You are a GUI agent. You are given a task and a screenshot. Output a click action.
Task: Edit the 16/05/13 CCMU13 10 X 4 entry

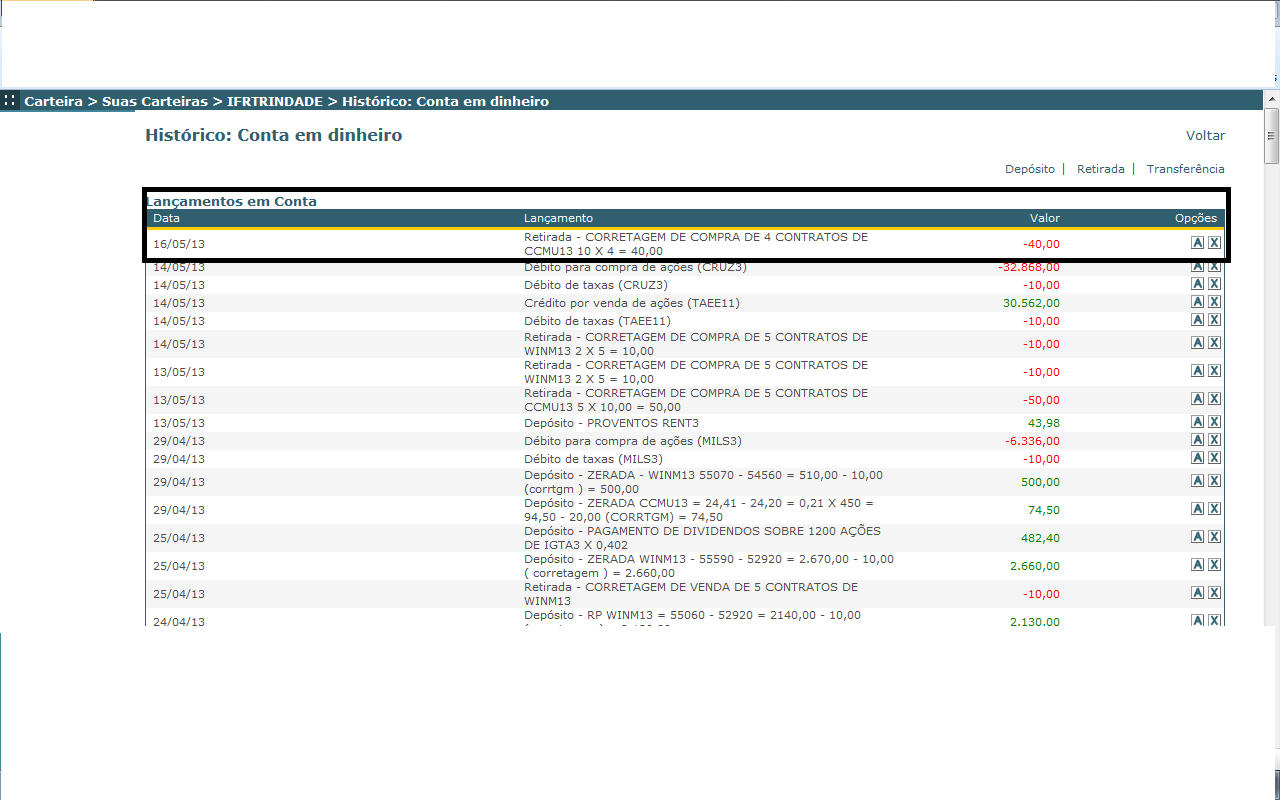pos(1197,243)
